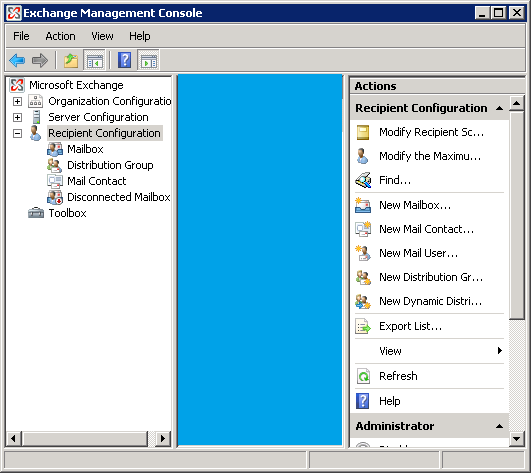The image size is (531, 473).
Task: Expand the Server Configuration node
Action: pyautogui.click(x=17, y=117)
